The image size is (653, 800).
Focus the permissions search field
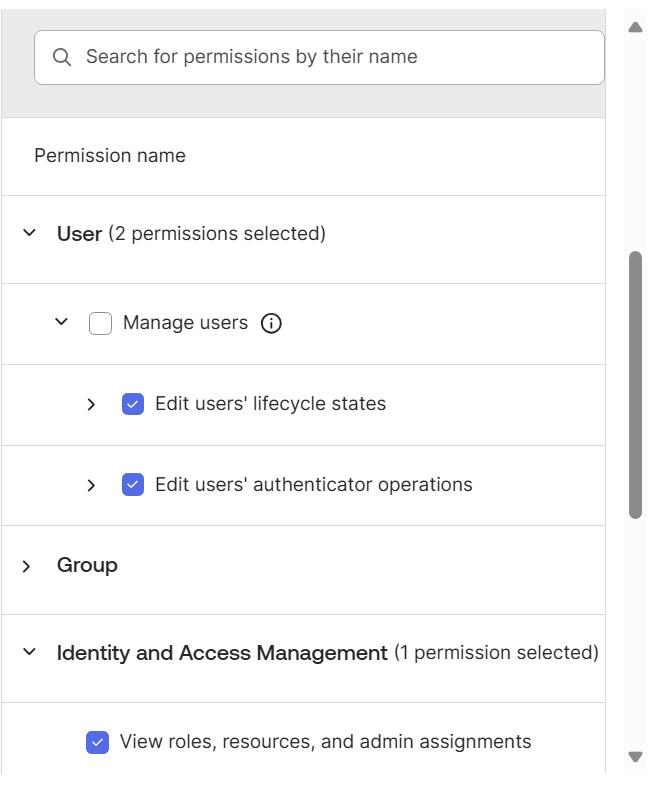[330, 57]
